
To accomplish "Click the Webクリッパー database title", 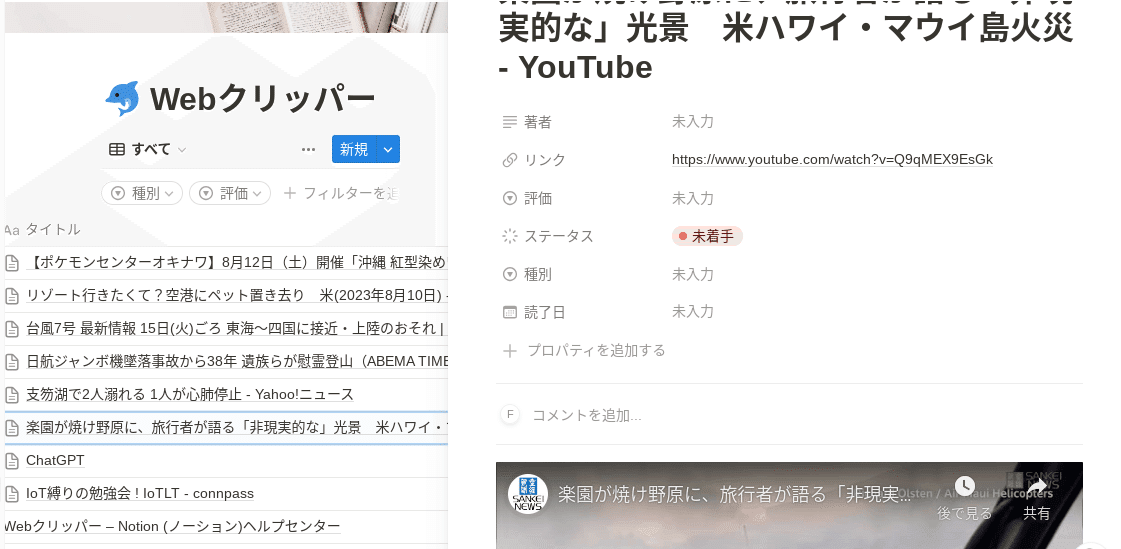I will point(262,99).
